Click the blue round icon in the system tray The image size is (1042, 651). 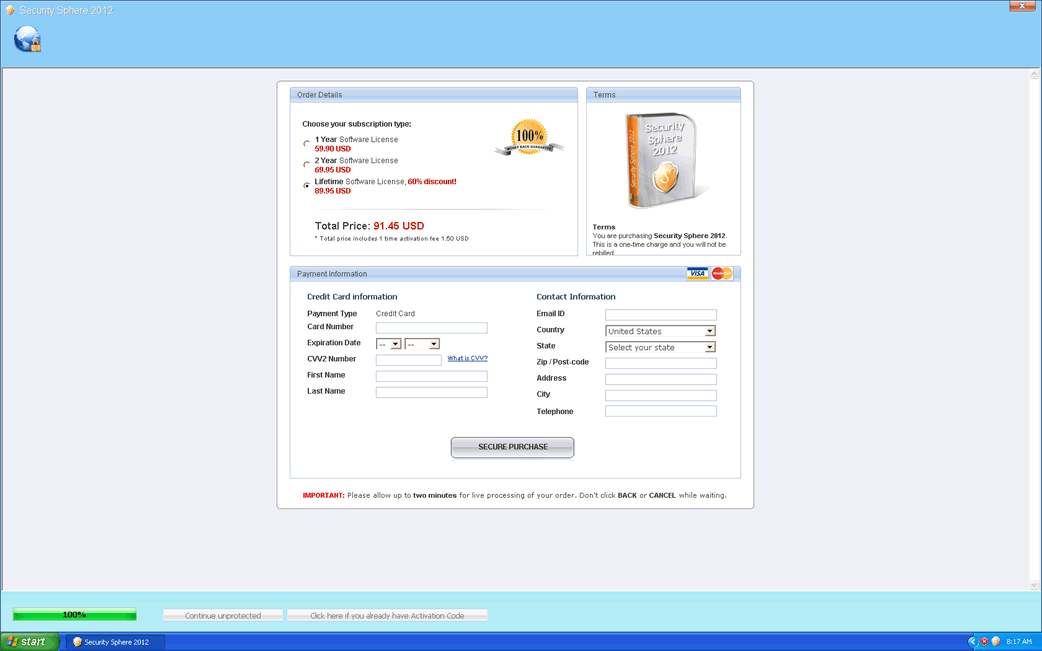point(972,641)
